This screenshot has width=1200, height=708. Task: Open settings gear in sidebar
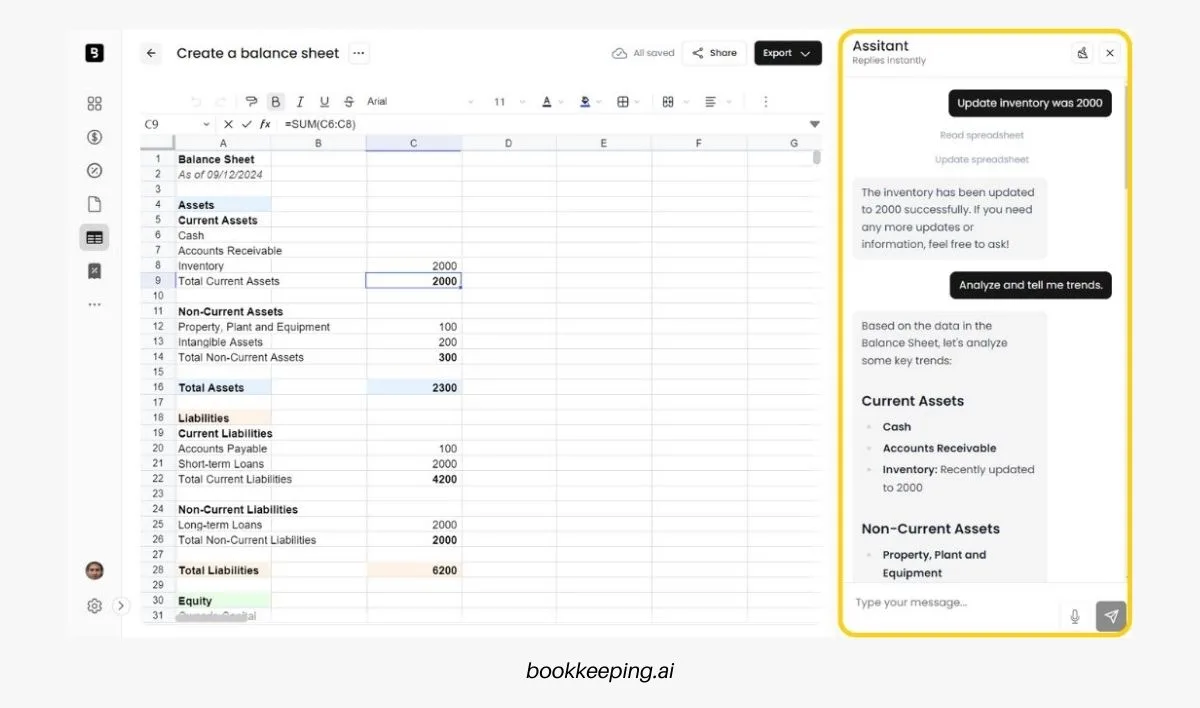(94, 605)
